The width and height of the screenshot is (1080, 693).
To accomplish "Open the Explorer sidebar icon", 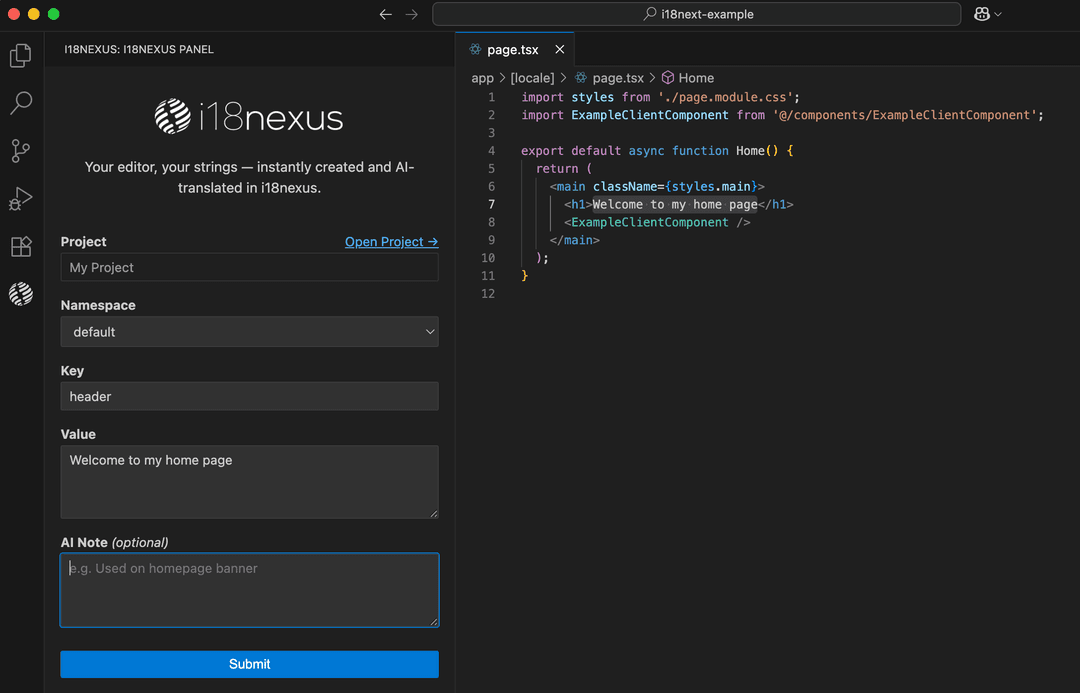I will click(x=21, y=55).
